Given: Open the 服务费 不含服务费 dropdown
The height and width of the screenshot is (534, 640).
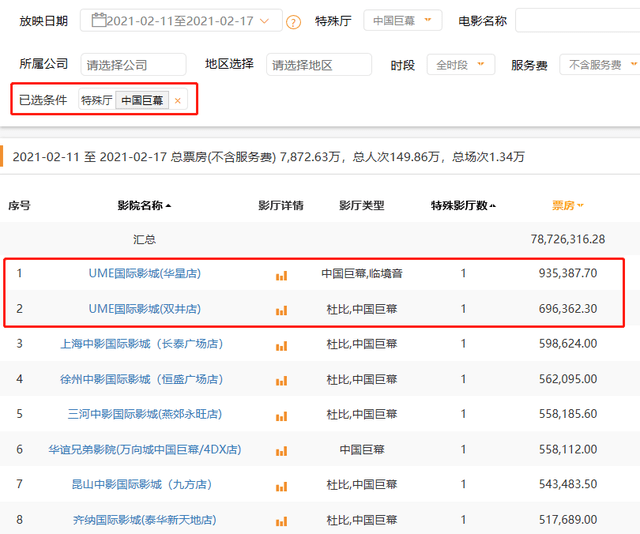Looking at the screenshot, I should tap(599, 65).
